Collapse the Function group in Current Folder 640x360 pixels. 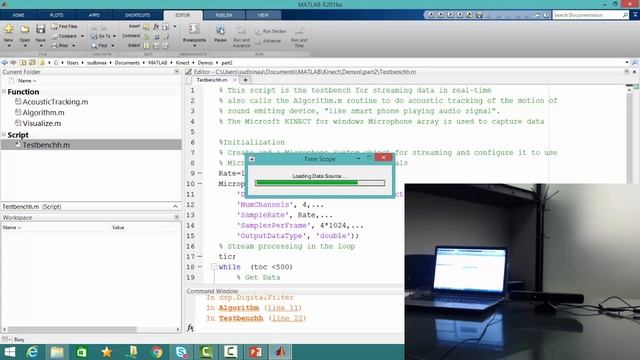pyautogui.click(x=4, y=91)
